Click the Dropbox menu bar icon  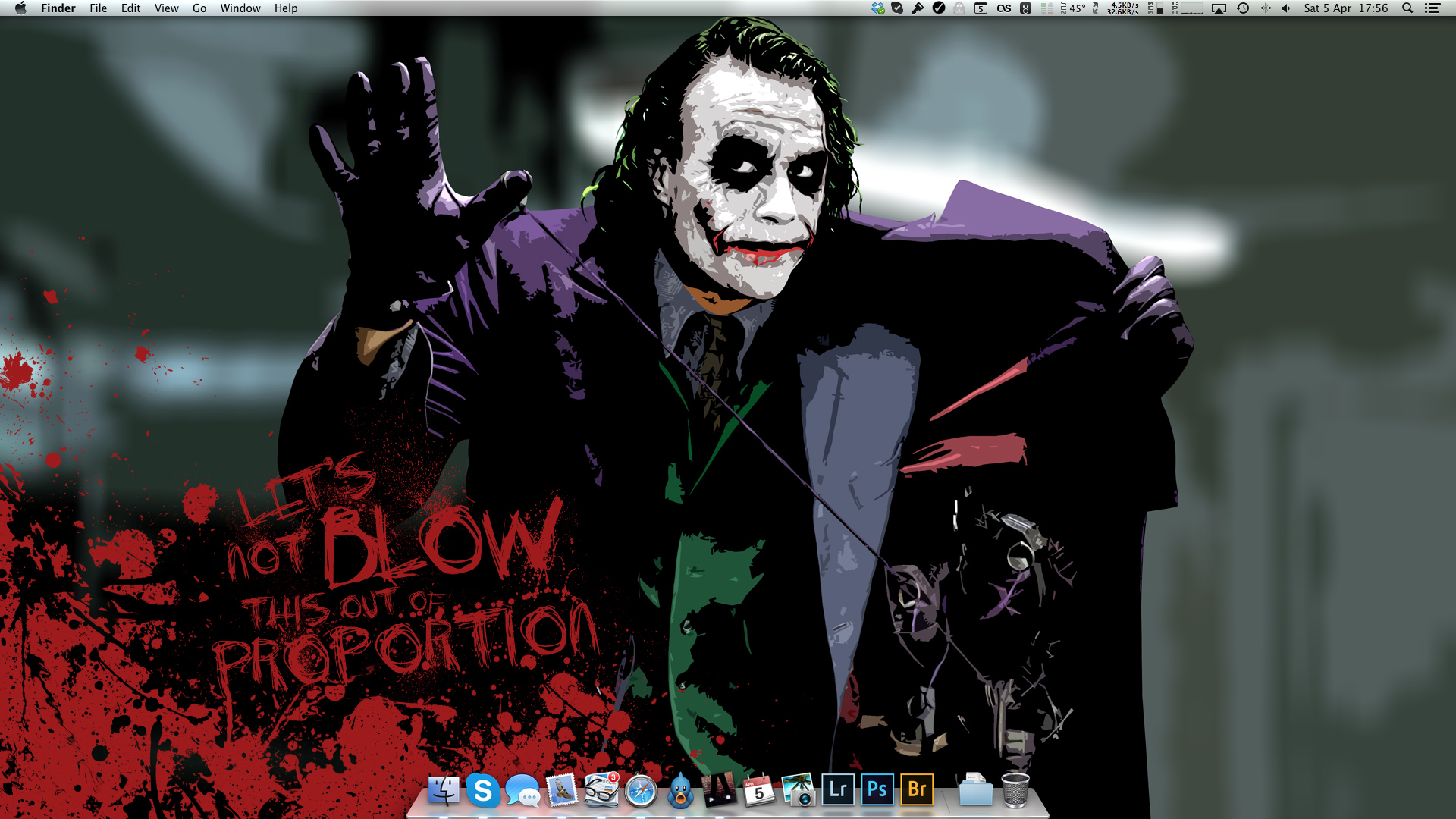point(878,8)
